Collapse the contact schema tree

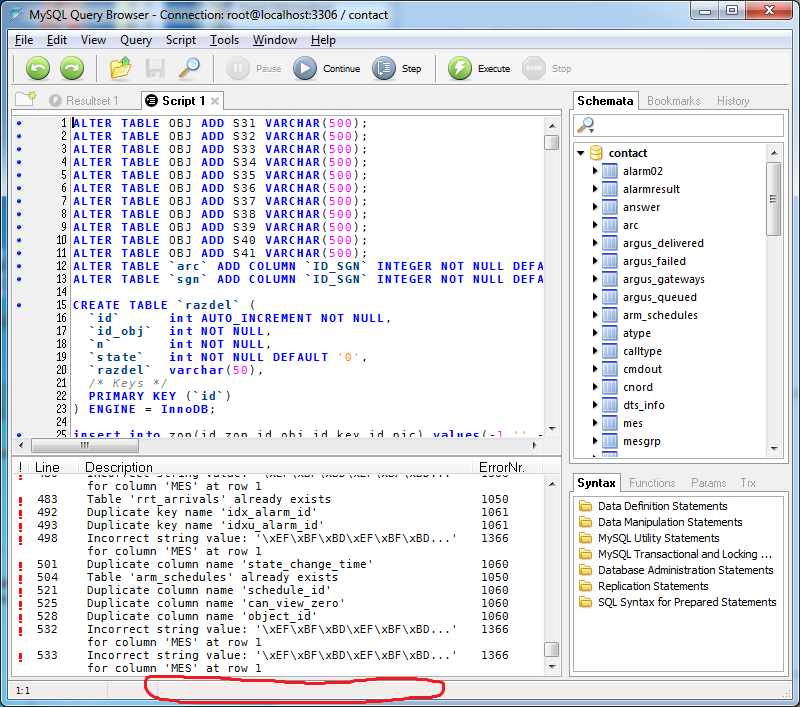(581, 153)
